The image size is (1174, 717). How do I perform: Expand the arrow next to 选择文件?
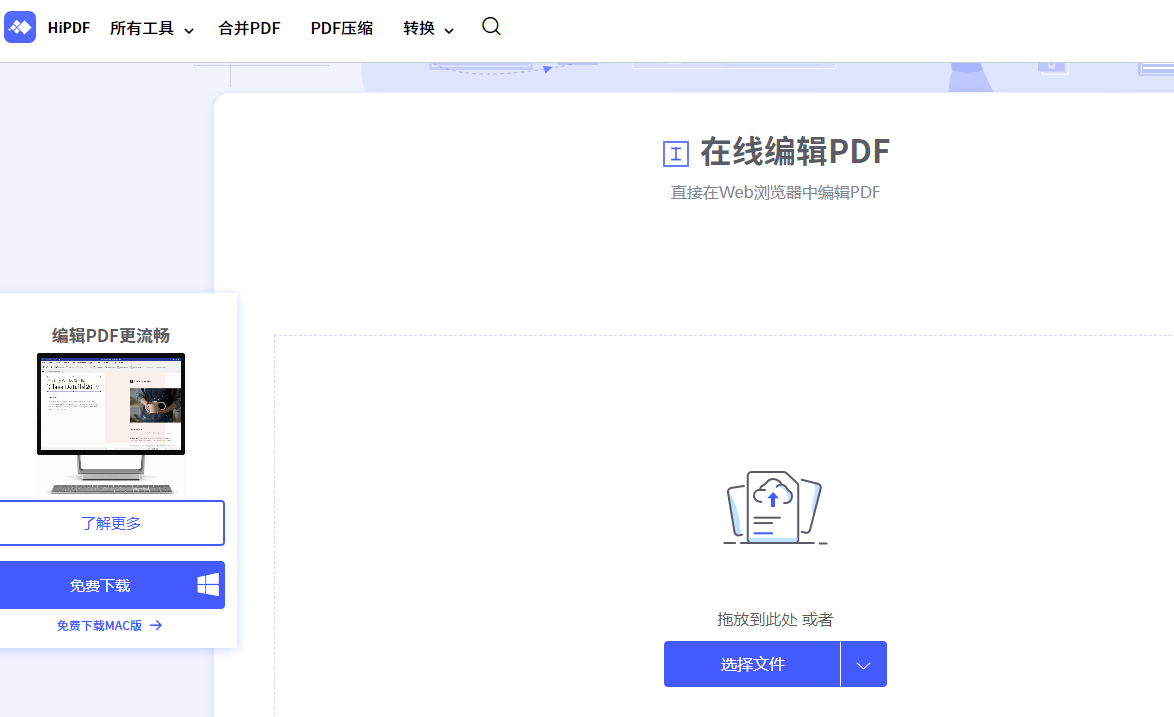tap(863, 663)
